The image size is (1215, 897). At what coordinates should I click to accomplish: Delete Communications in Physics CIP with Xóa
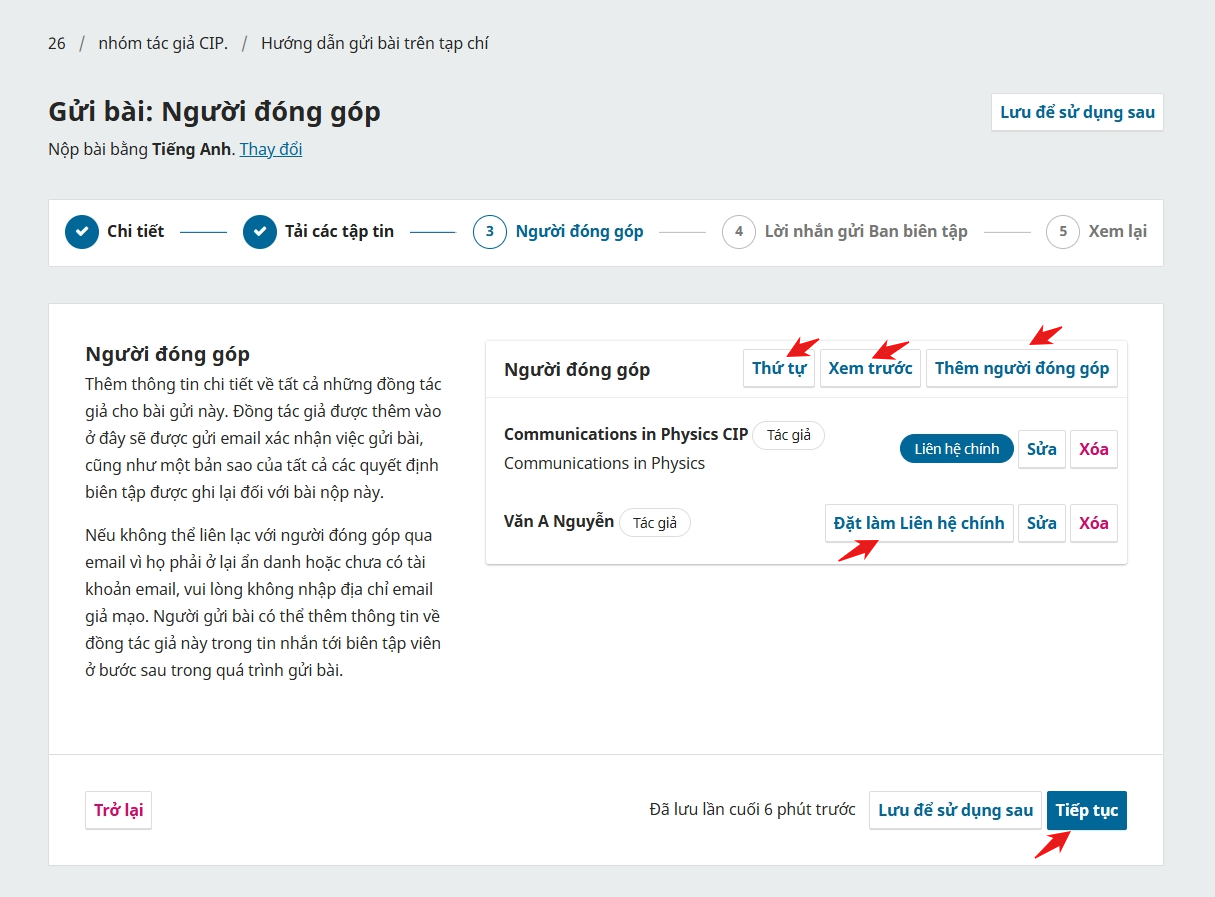1093,449
